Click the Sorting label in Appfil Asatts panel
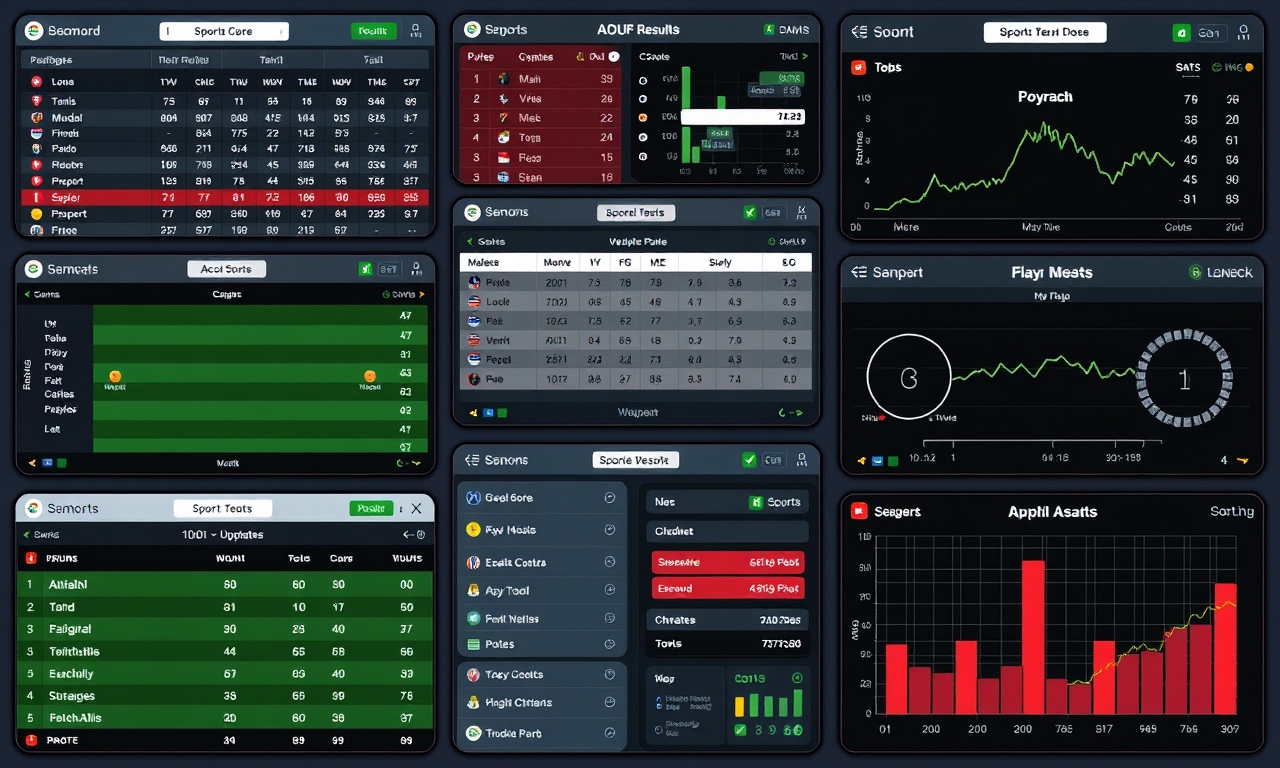The image size is (1280, 768). point(1231,511)
